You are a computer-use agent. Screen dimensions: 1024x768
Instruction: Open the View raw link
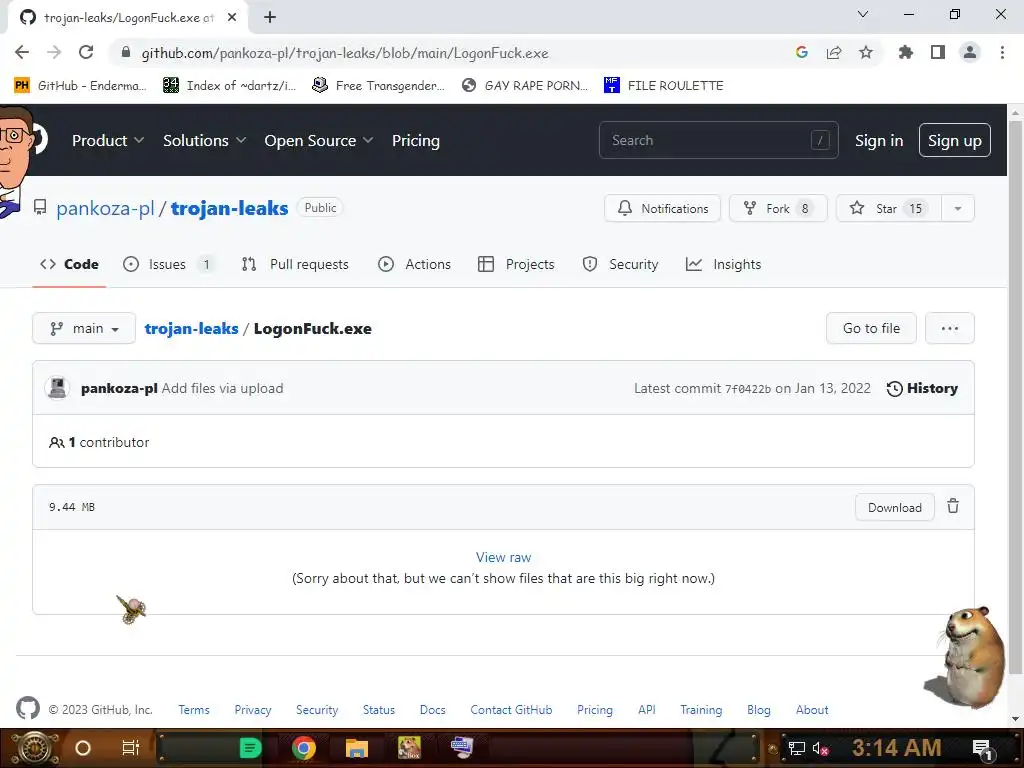504,557
